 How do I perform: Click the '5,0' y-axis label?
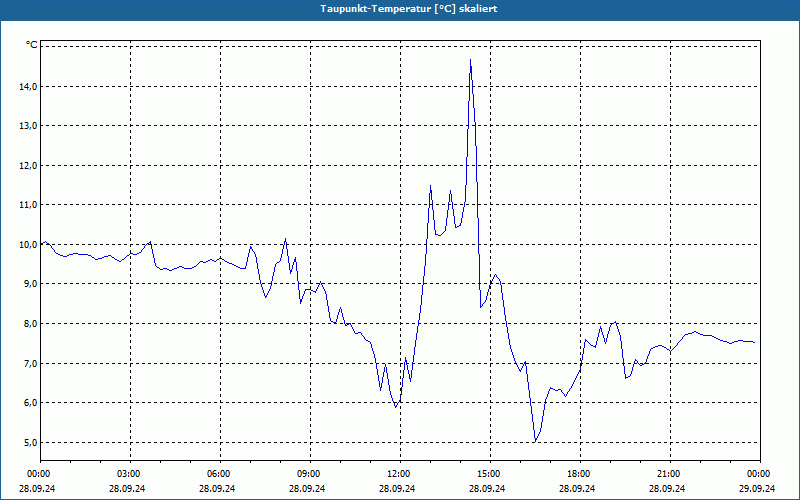(x=31, y=443)
